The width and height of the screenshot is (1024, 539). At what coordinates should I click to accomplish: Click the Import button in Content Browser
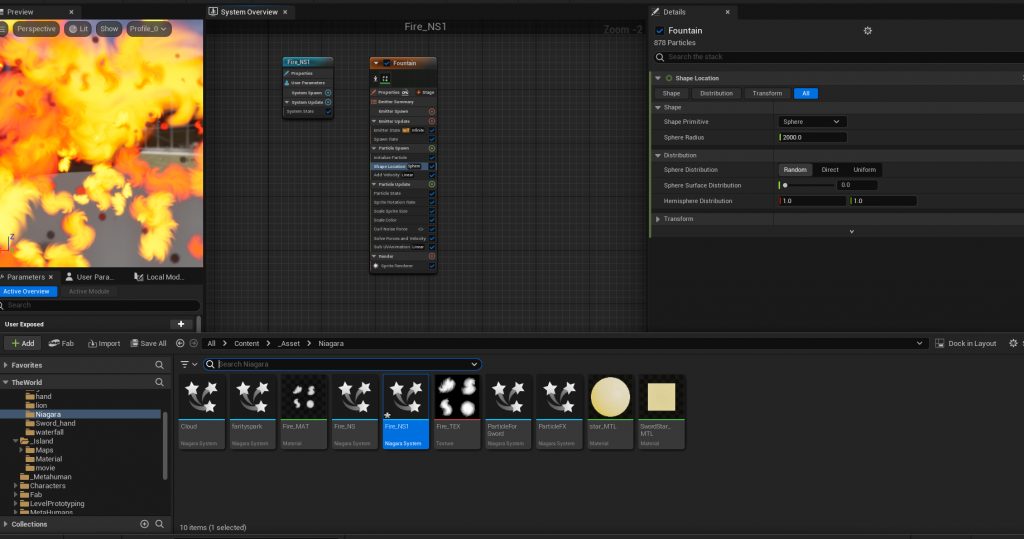104,343
